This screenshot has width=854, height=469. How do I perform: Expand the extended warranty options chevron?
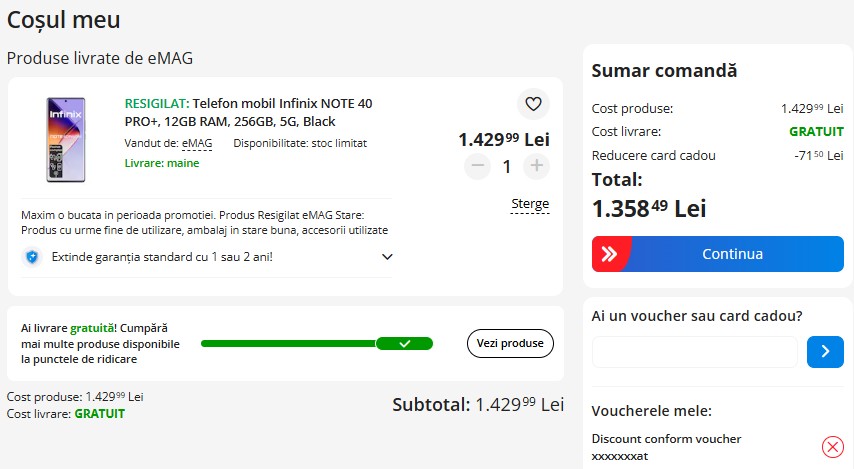click(x=387, y=257)
